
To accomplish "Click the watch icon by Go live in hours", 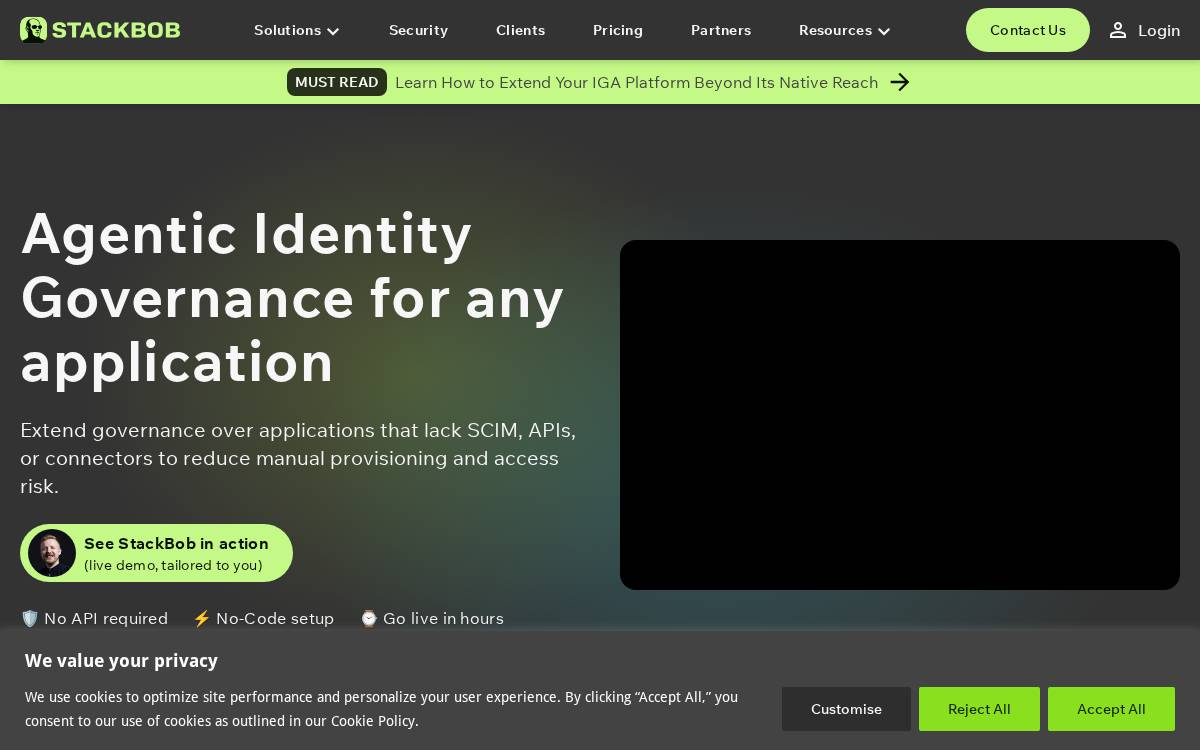I will 369,619.
